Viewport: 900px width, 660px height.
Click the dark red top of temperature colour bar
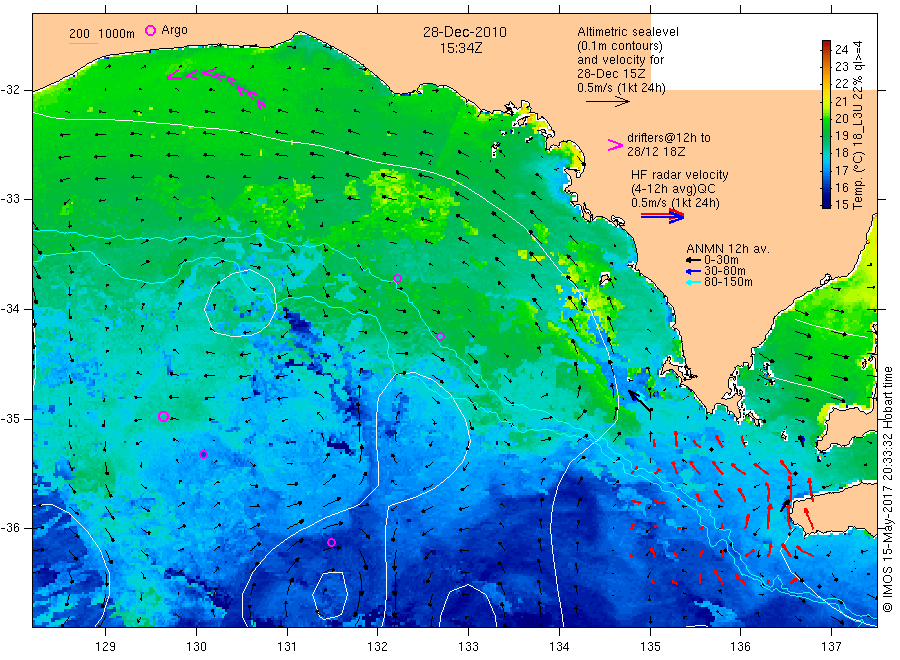coord(826,45)
